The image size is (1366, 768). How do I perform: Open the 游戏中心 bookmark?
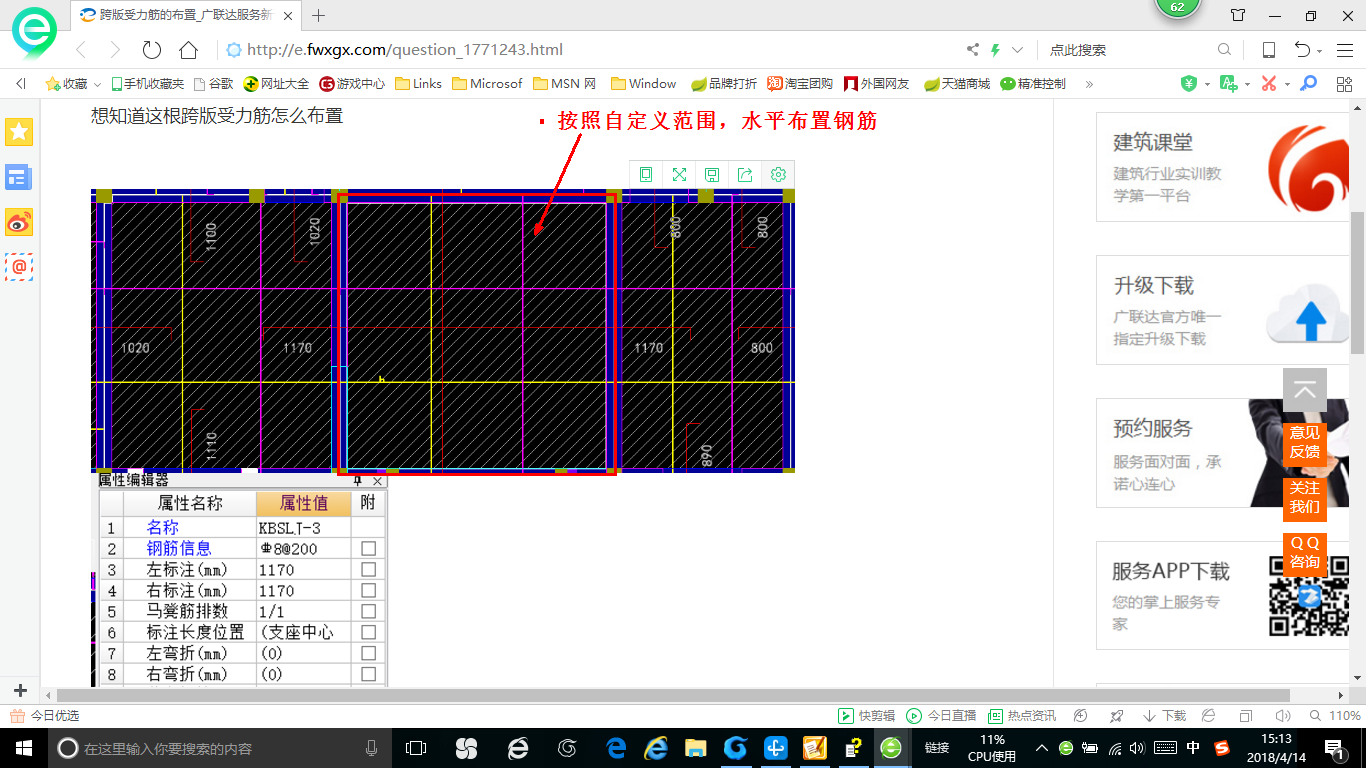pos(352,84)
